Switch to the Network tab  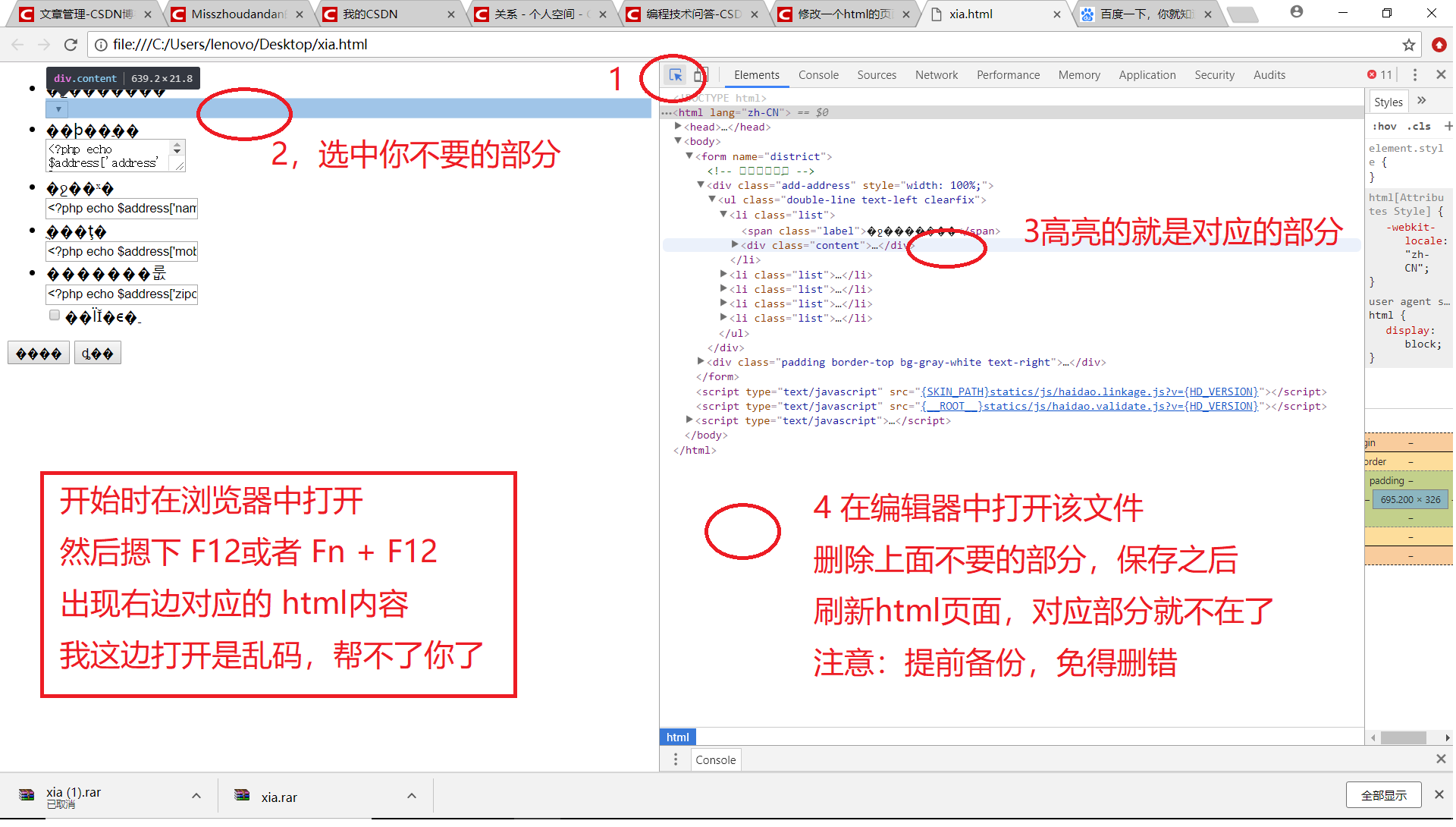[937, 75]
